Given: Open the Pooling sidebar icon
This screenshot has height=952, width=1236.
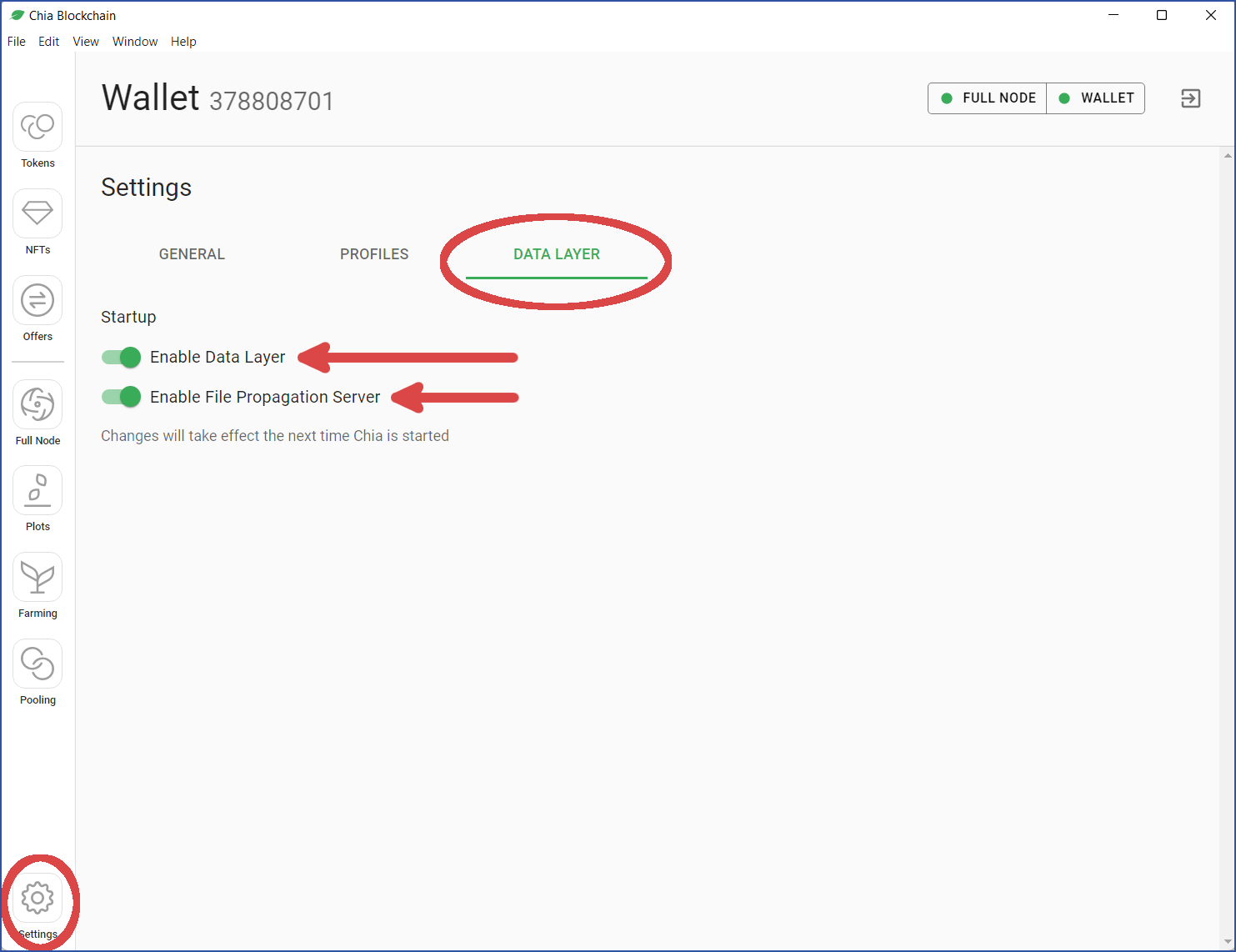Looking at the screenshot, I should 38,664.
